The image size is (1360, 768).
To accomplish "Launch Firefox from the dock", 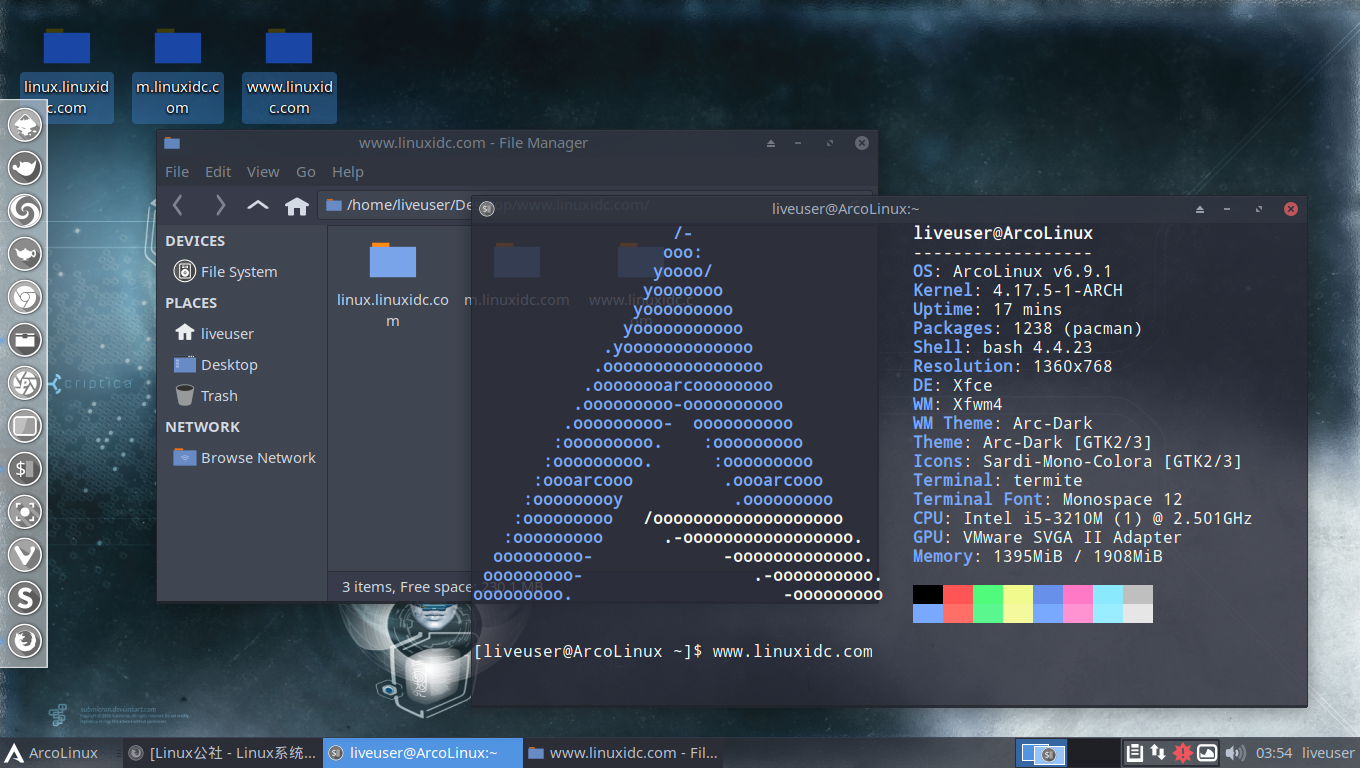I will [x=24, y=641].
